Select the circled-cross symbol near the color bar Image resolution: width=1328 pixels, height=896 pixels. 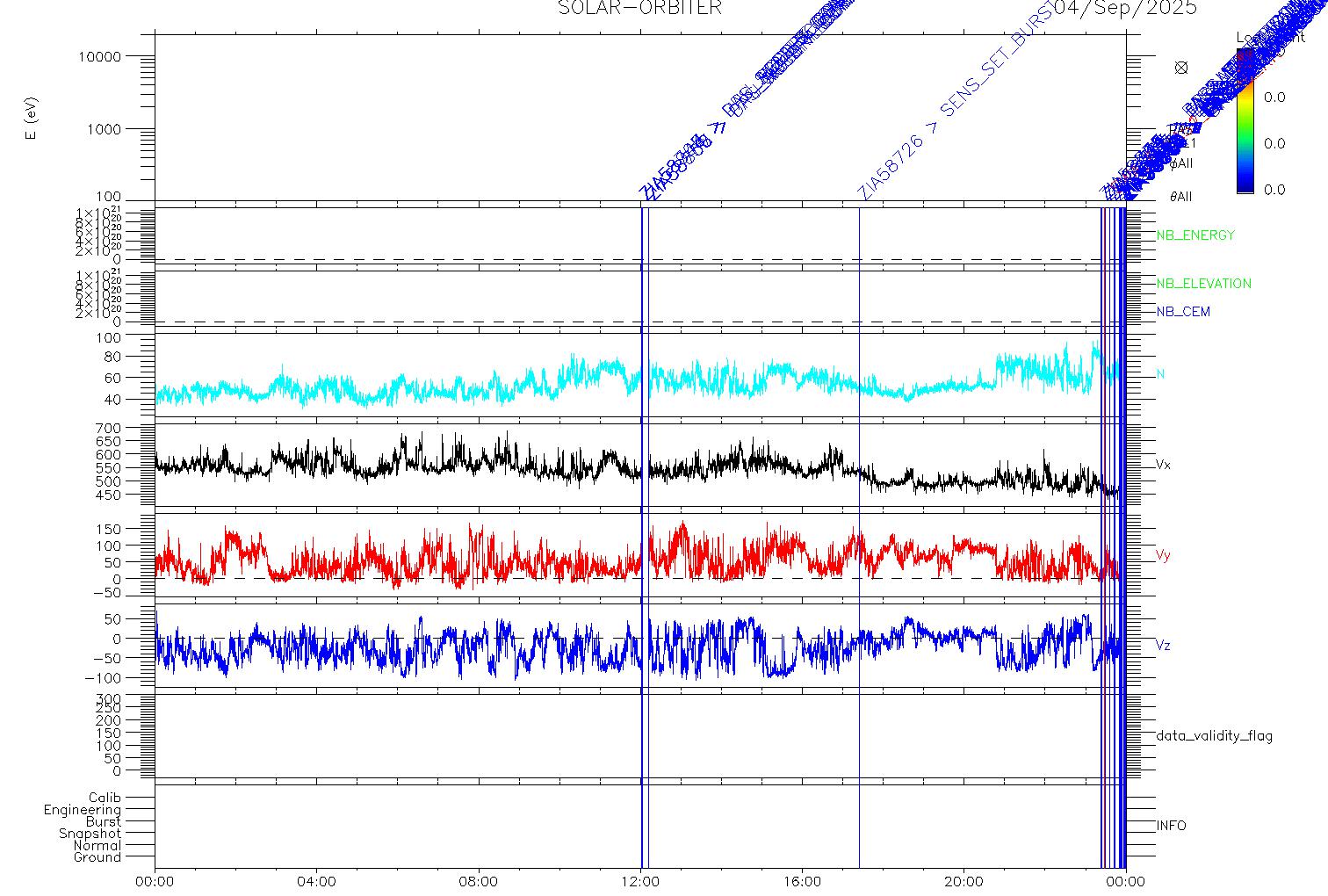[1181, 68]
